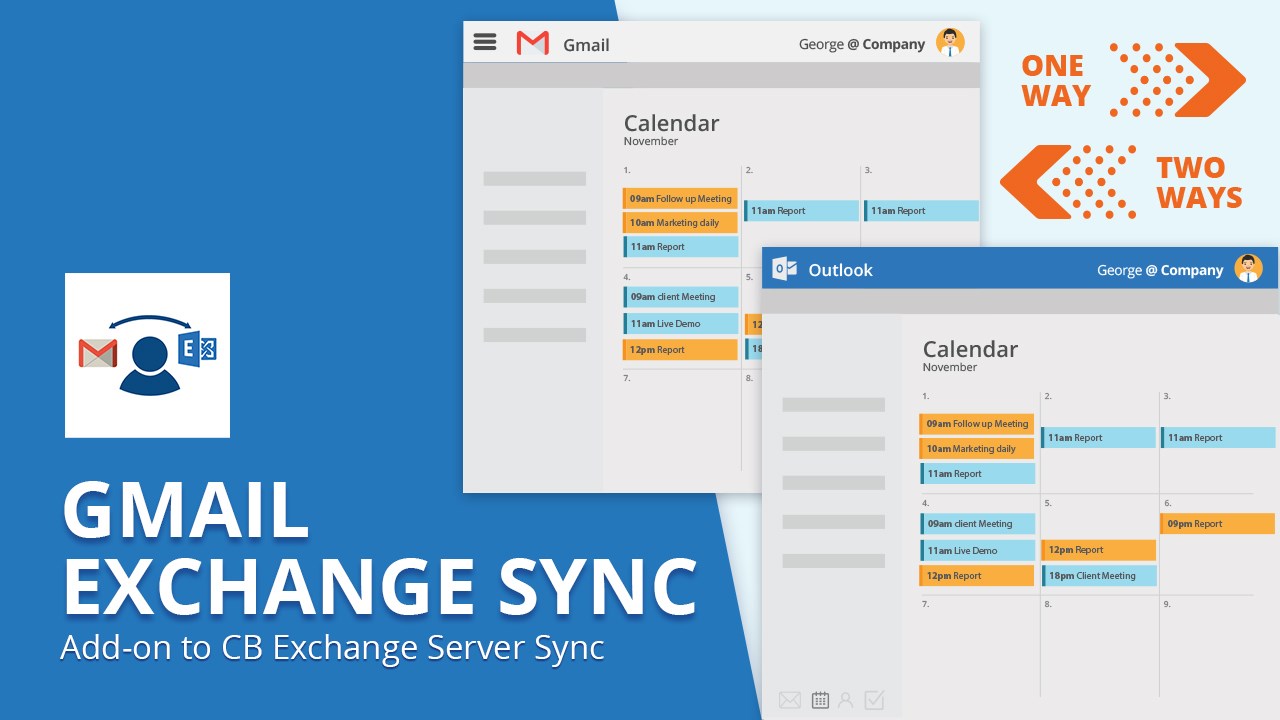Open 11am Report on day 3 in Outlook
The height and width of the screenshot is (720, 1280).
(x=1218, y=438)
